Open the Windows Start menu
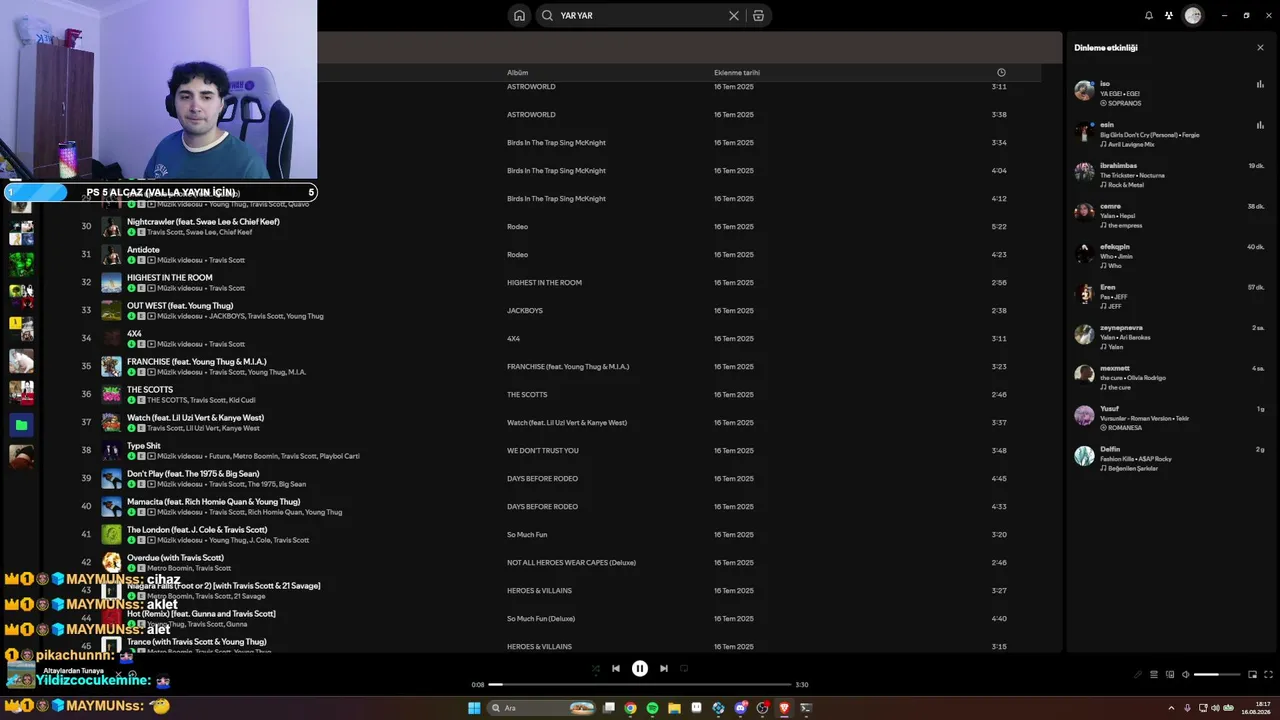The width and height of the screenshot is (1280, 720). pyautogui.click(x=474, y=708)
